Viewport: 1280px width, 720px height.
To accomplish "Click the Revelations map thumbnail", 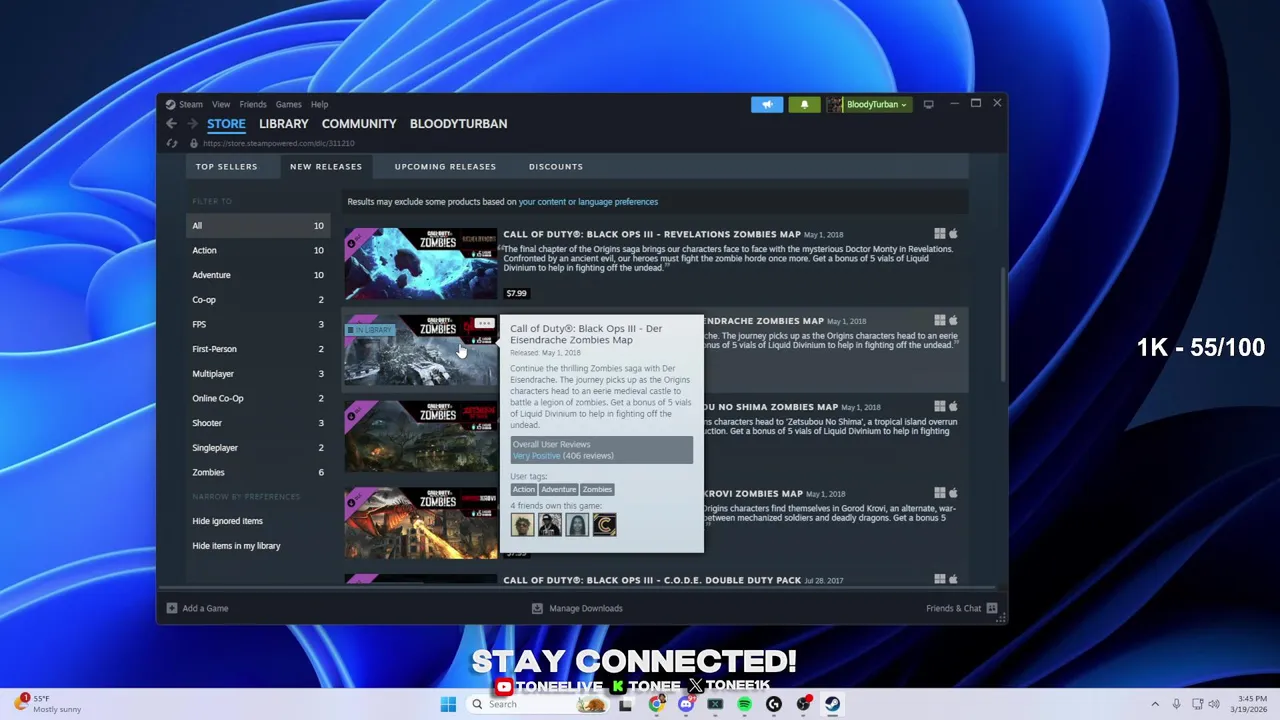I will tap(421, 264).
